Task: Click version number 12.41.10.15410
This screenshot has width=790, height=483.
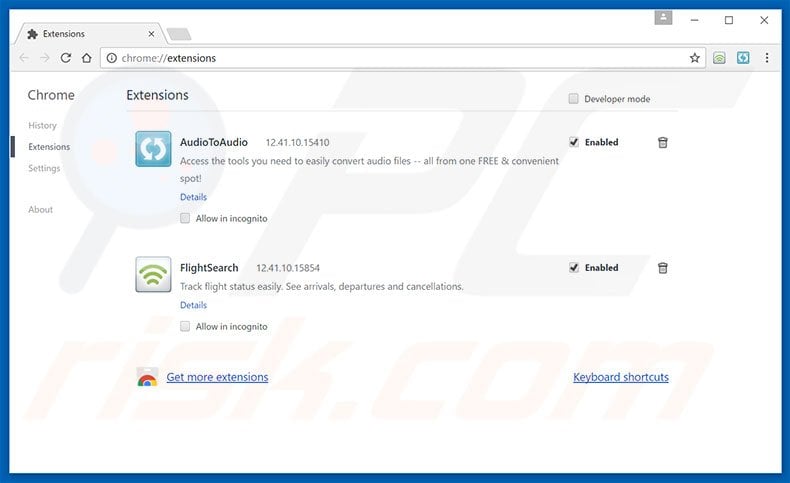Action: (297, 143)
